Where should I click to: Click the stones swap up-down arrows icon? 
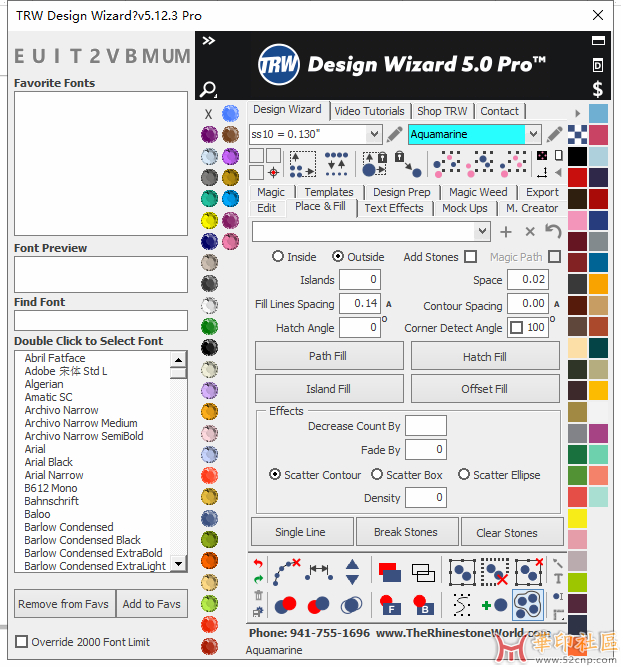[x=336, y=164]
